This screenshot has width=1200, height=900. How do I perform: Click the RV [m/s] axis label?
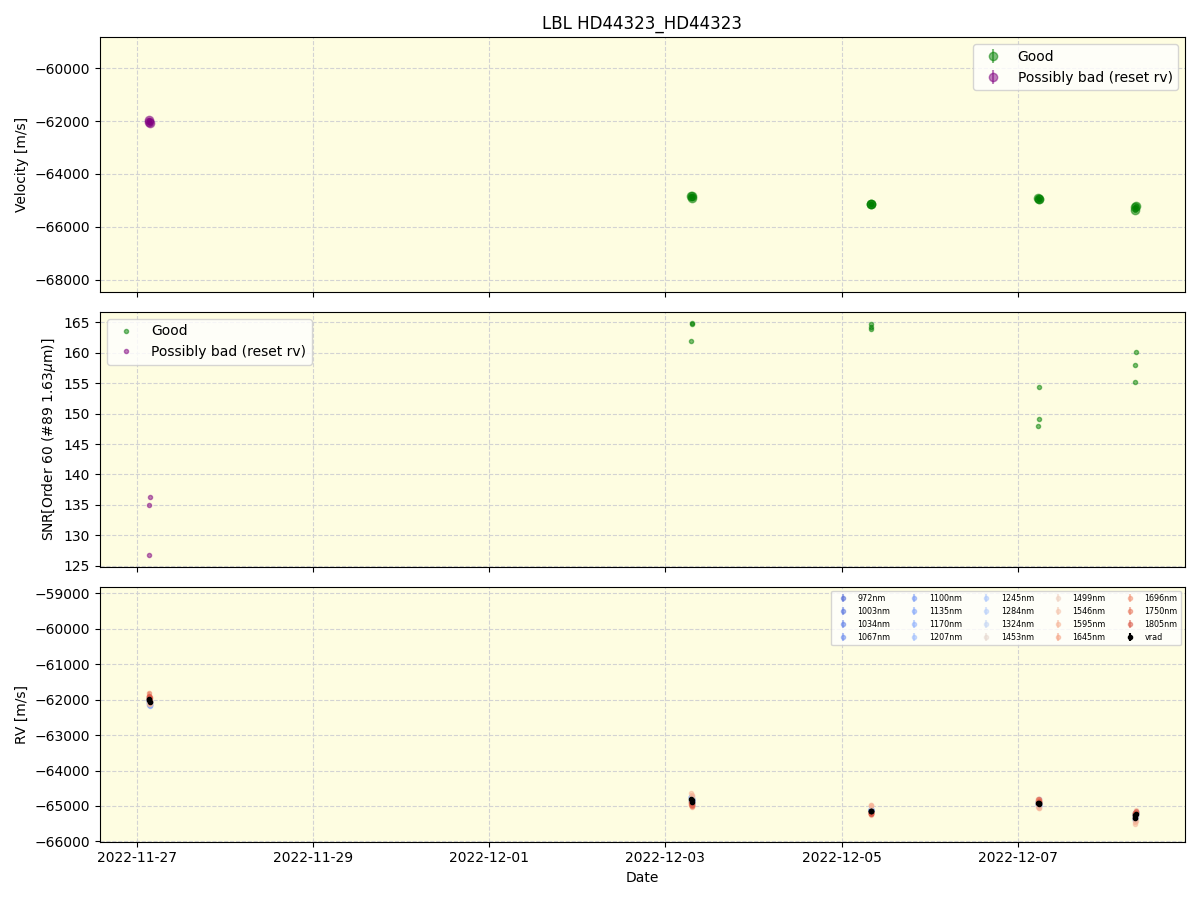21,714
